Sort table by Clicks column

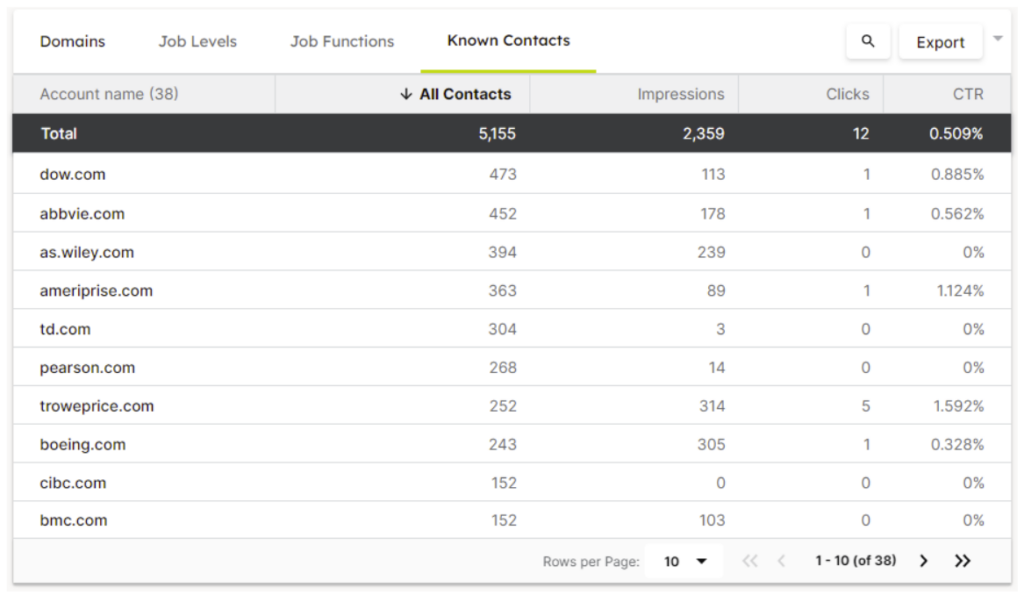point(847,94)
